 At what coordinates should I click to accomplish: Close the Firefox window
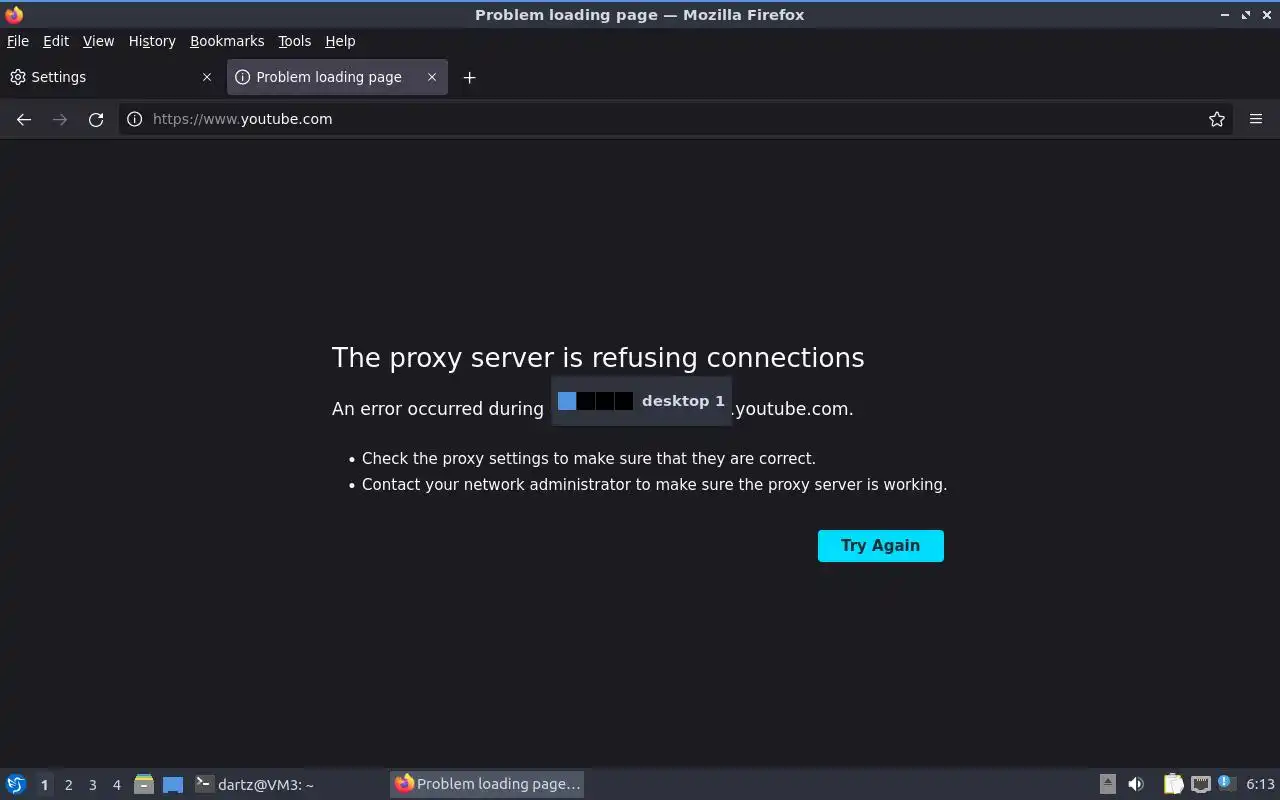[1267, 15]
